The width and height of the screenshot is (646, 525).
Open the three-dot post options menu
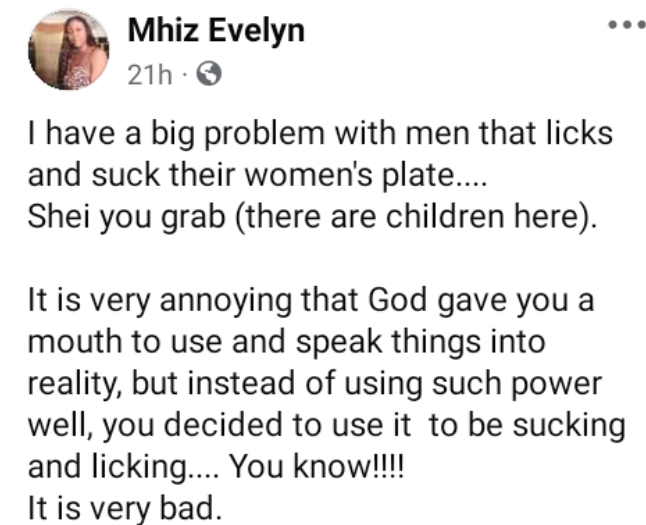tap(627, 26)
